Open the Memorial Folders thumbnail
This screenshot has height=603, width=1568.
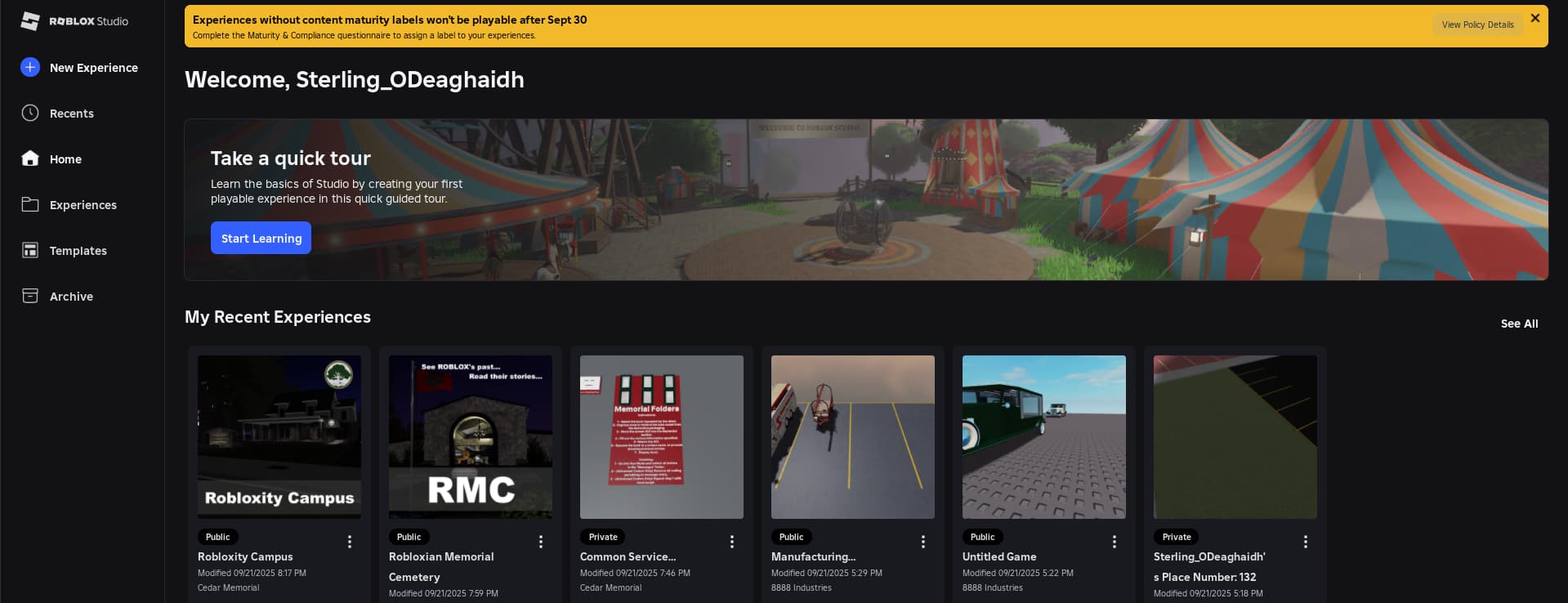tap(662, 437)
